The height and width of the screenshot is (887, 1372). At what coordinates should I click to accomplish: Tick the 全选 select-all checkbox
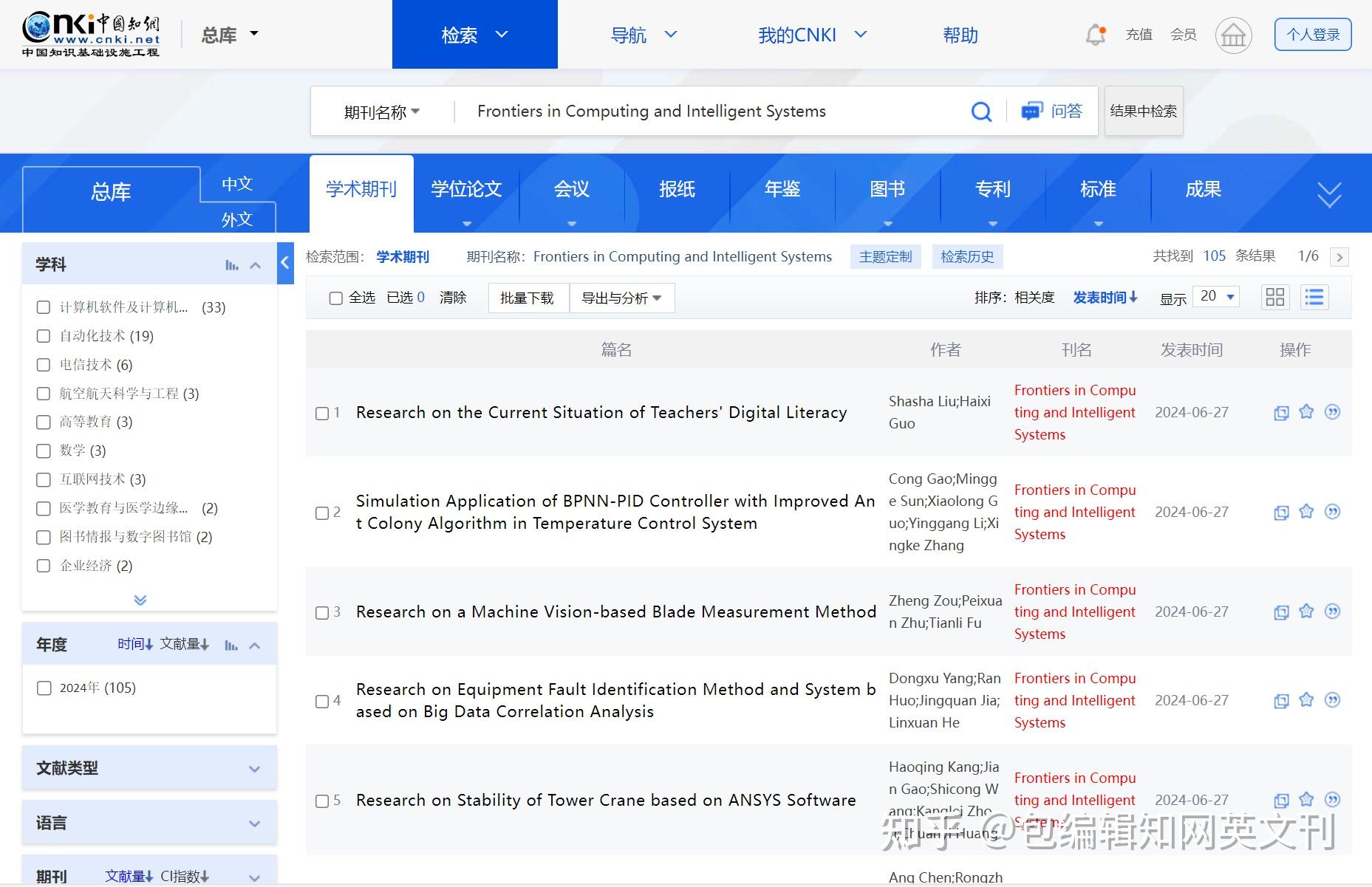[x=335, y=298]
